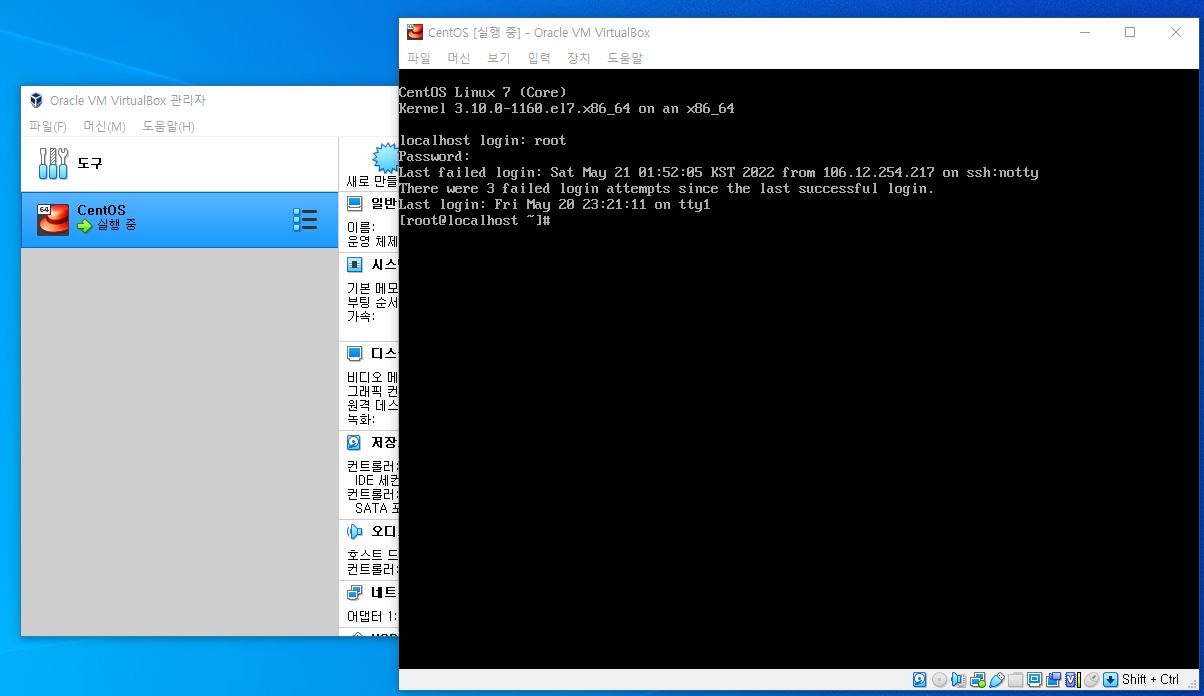Click the display settings icon in VM status bar
1204x696 pixels.
tap(1035, 680)
